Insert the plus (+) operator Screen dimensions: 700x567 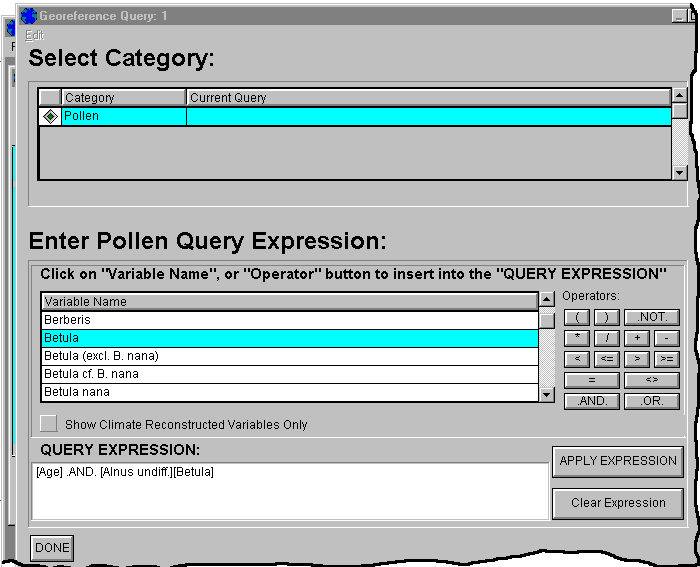tap(637, 338)
